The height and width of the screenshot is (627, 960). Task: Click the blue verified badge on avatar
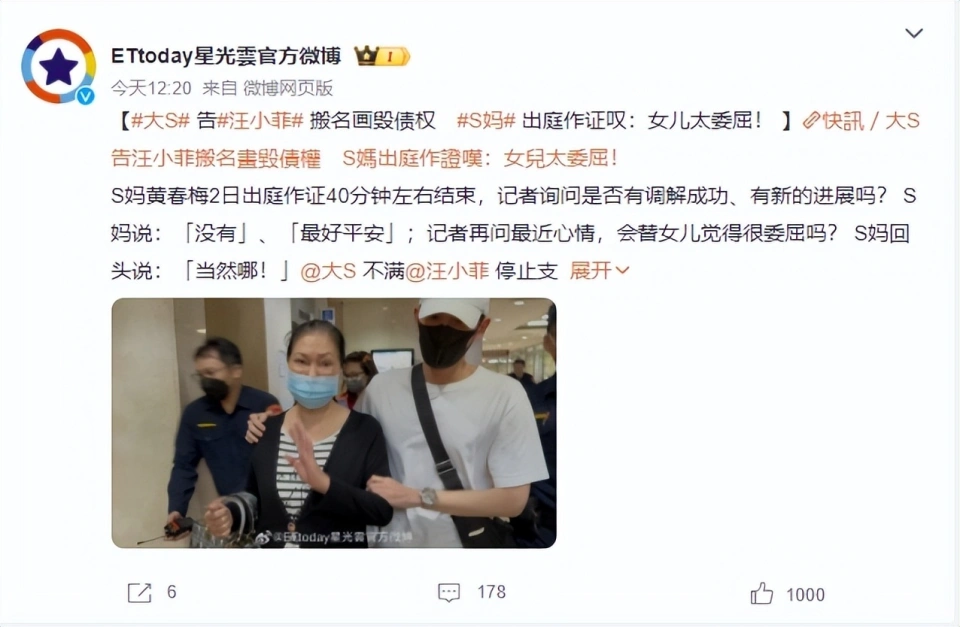[86, 96]
